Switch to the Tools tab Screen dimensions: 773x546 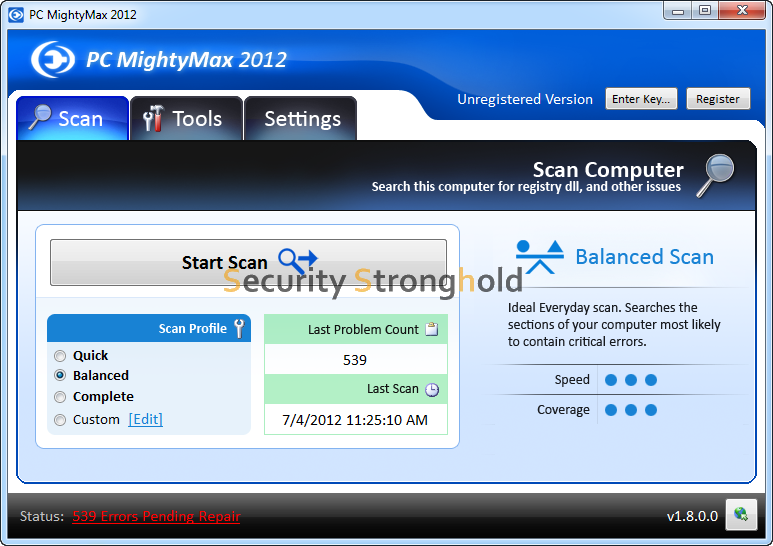tap(186, 118)
